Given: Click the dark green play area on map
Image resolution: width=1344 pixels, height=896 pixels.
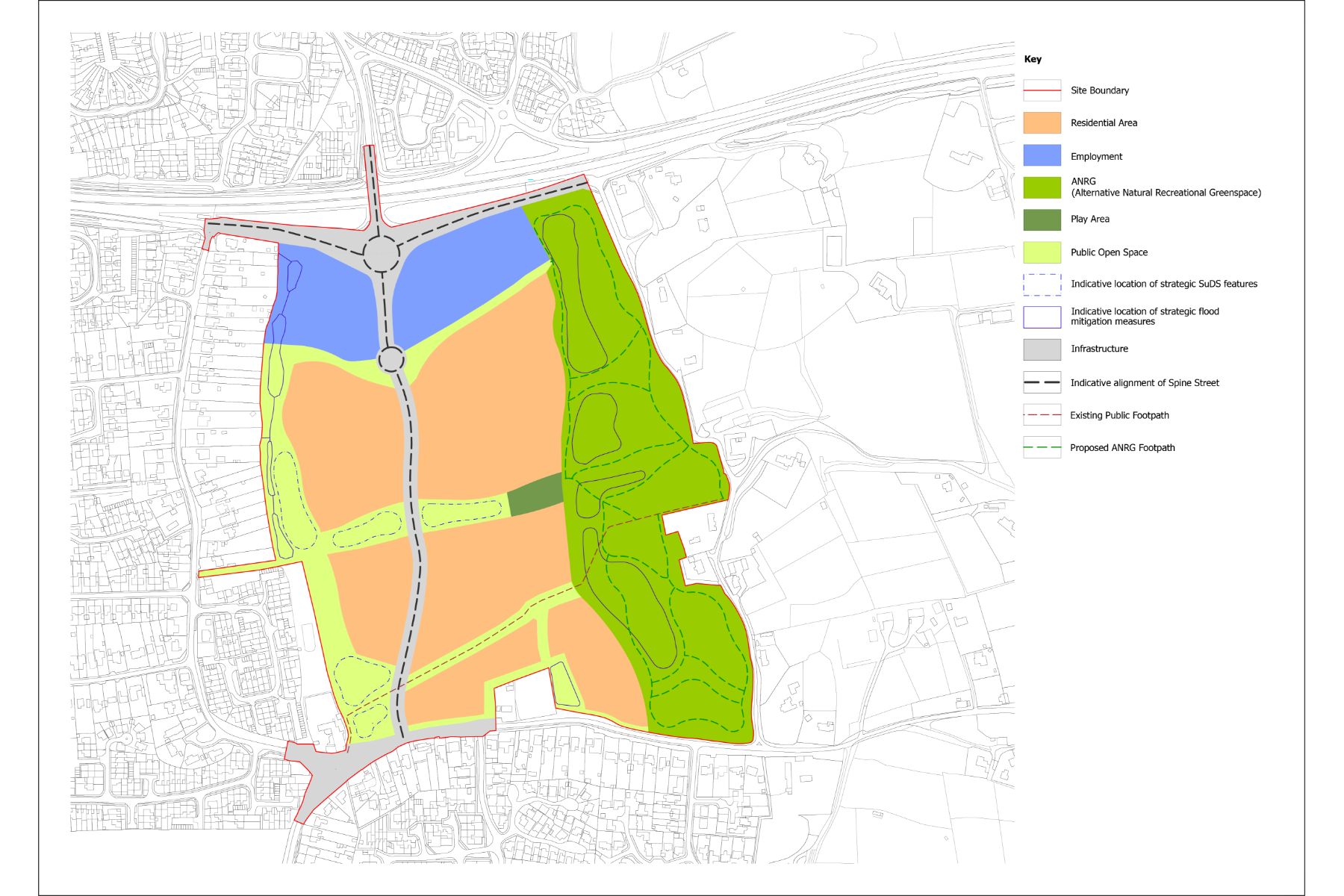Looking at the screenshot, I should [x=535, y=494].
